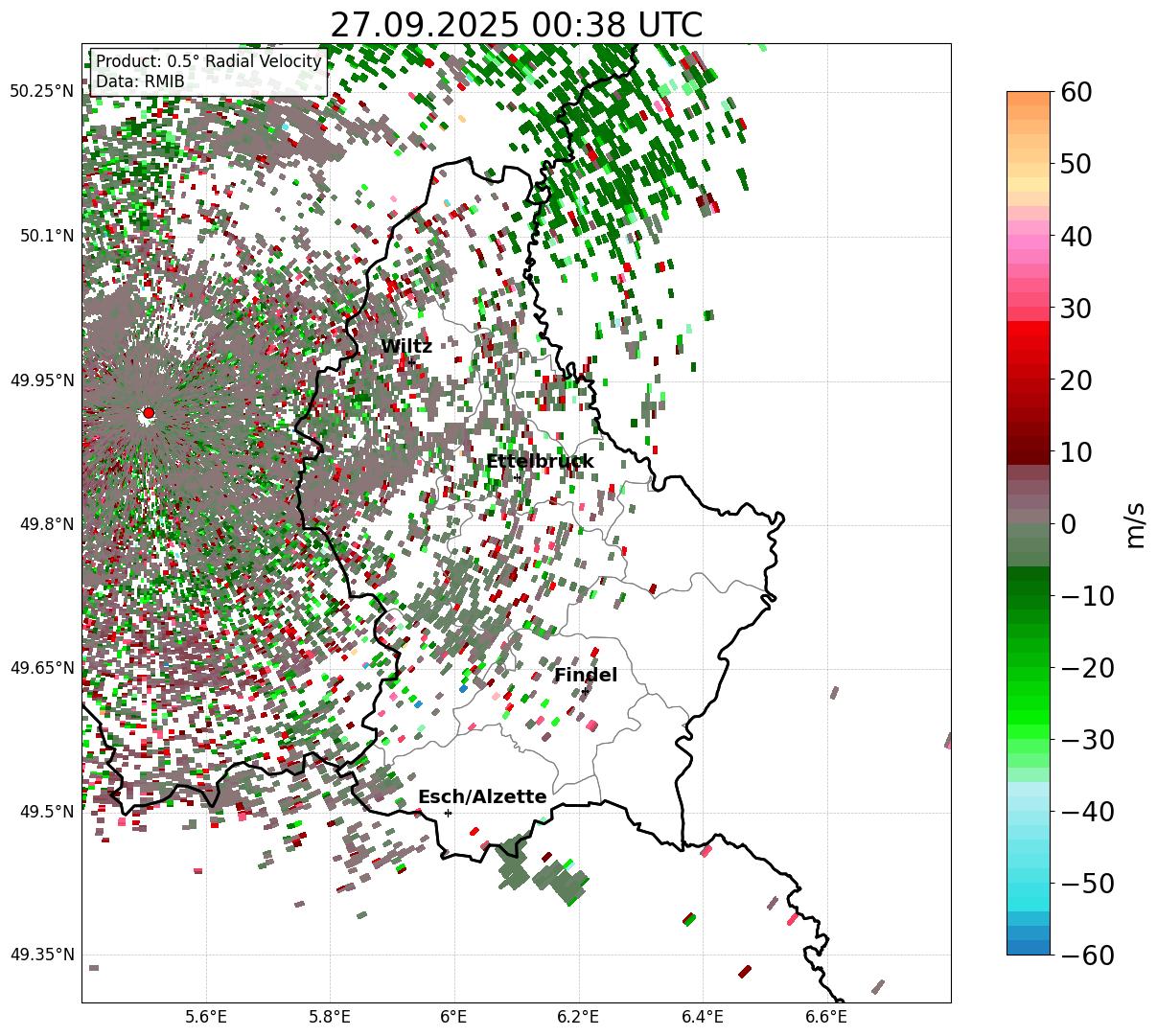Click the colorbar label 50

coord(1076,164)
